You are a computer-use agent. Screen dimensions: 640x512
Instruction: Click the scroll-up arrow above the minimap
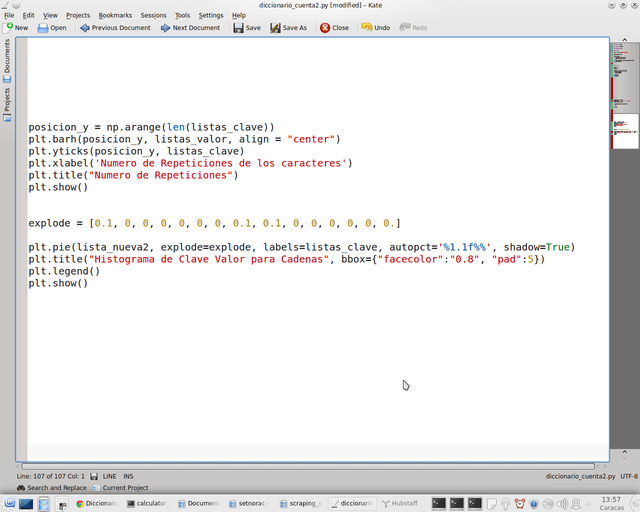point(624,40)
